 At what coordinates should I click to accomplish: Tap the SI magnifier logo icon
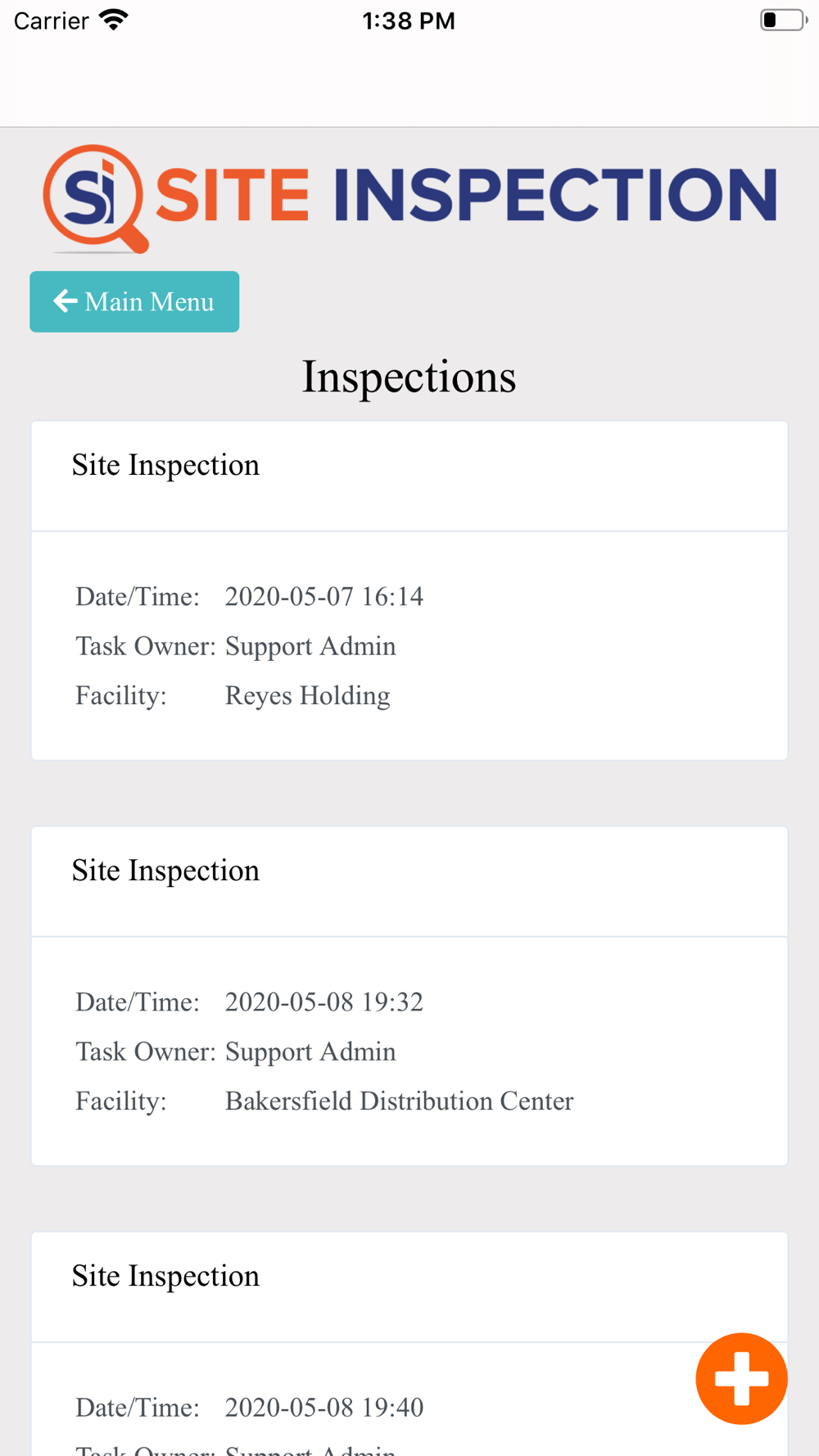pyautogui.click(x=94, y=198)
